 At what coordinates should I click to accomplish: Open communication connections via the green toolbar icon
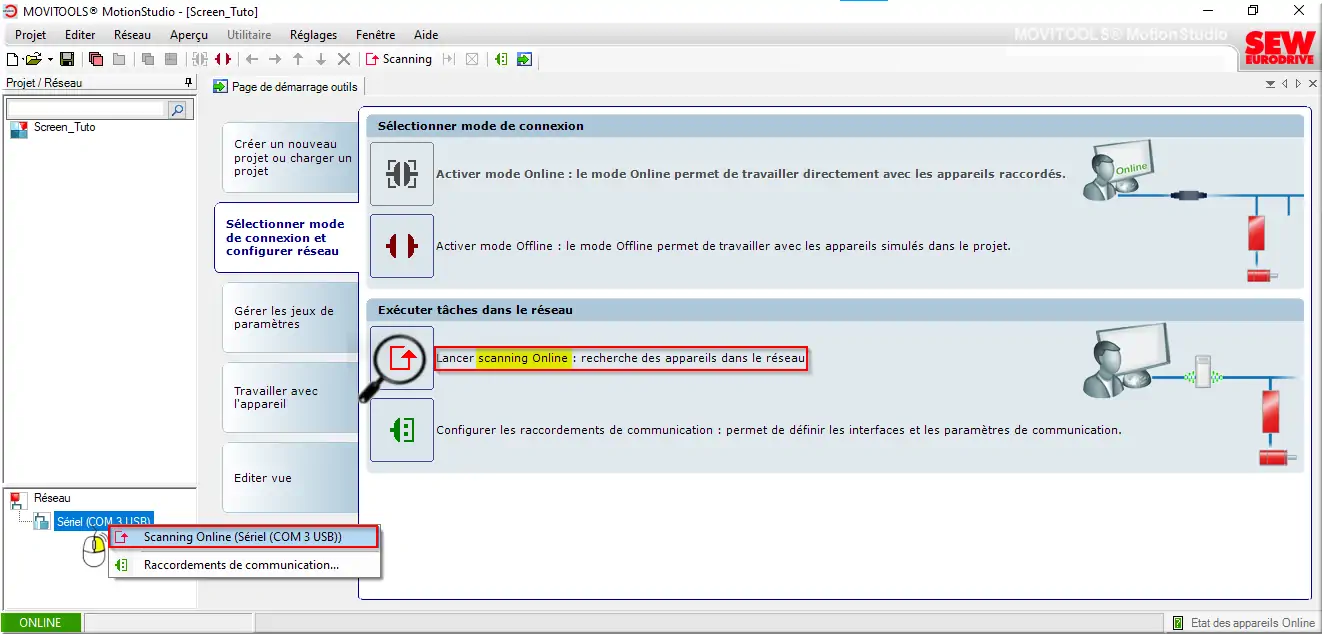pos(501,59)
